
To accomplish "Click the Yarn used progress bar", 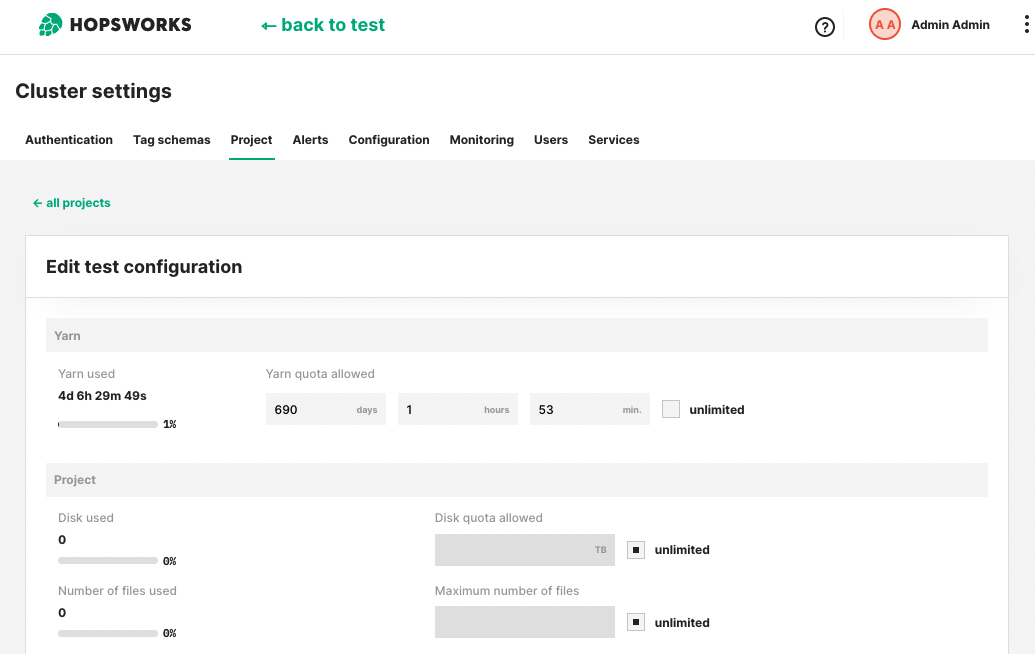I will coord(108,425).
